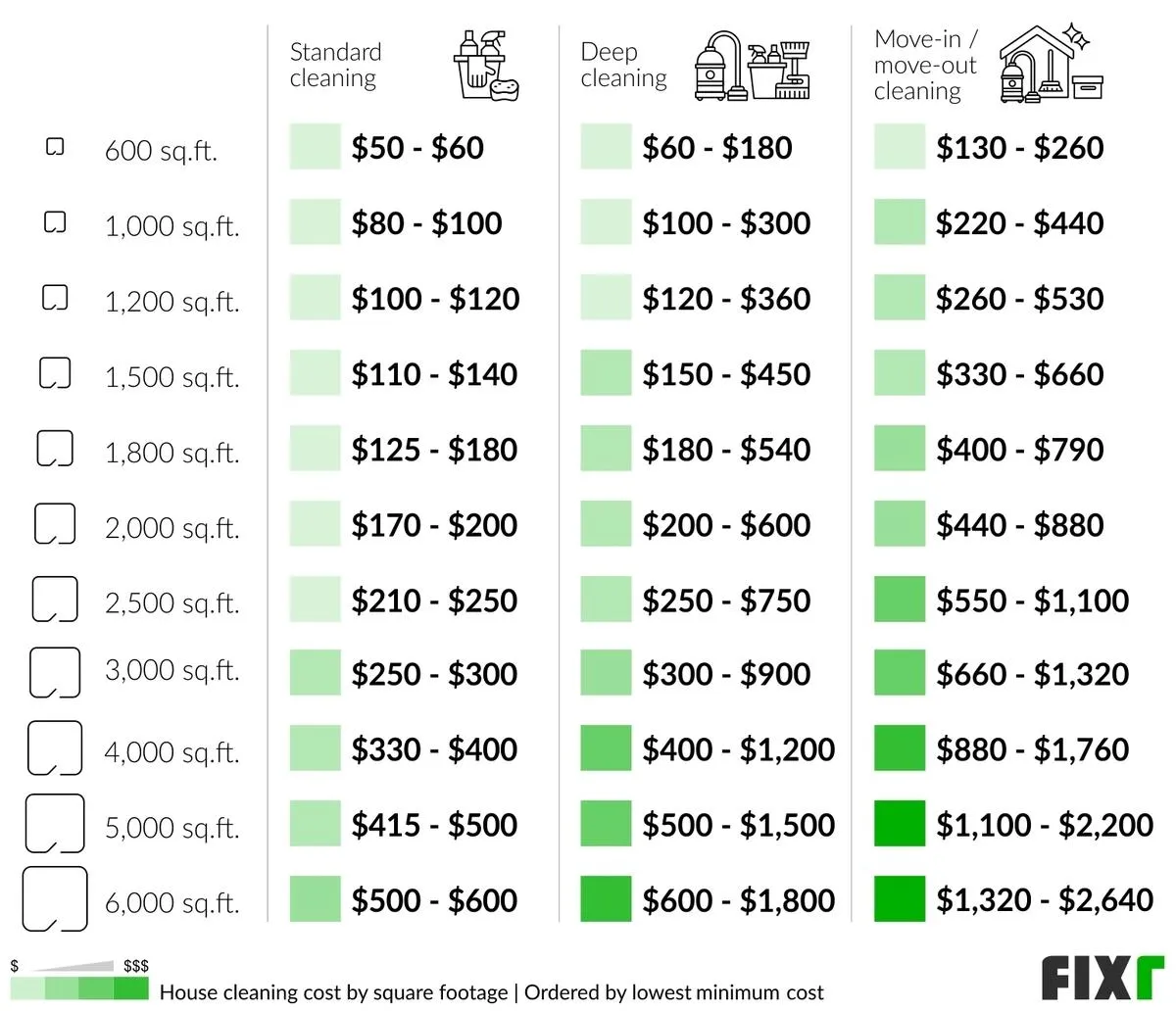Click the dark green swatch beside $1,320 - $2,640

click(899, 899)
